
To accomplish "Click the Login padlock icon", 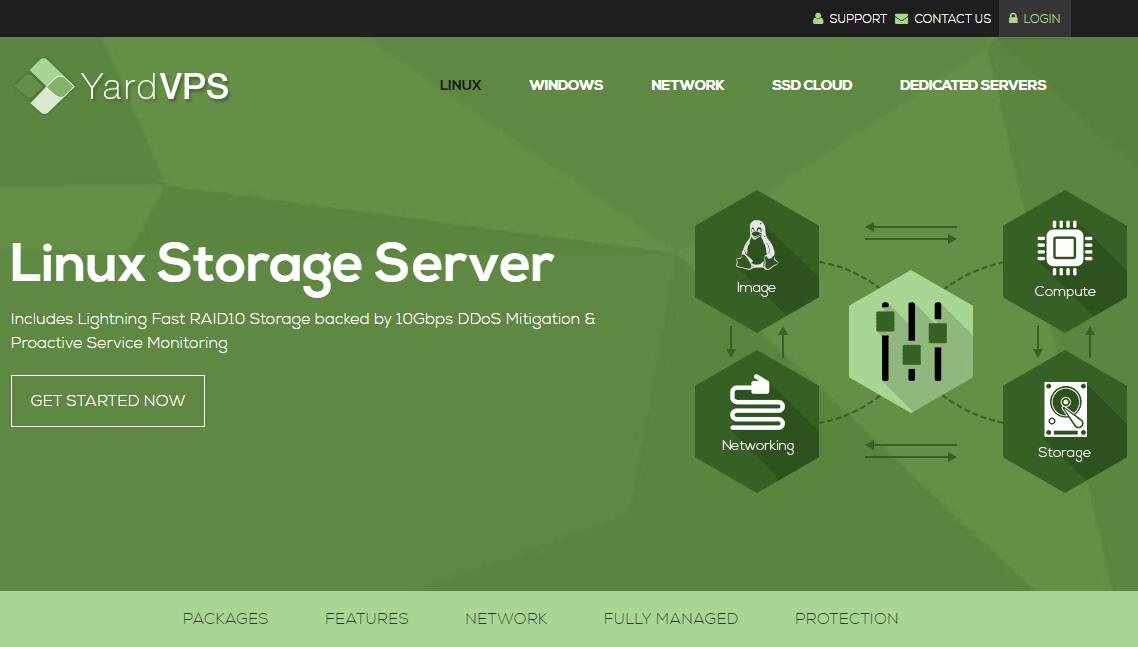I will 1013,19.
